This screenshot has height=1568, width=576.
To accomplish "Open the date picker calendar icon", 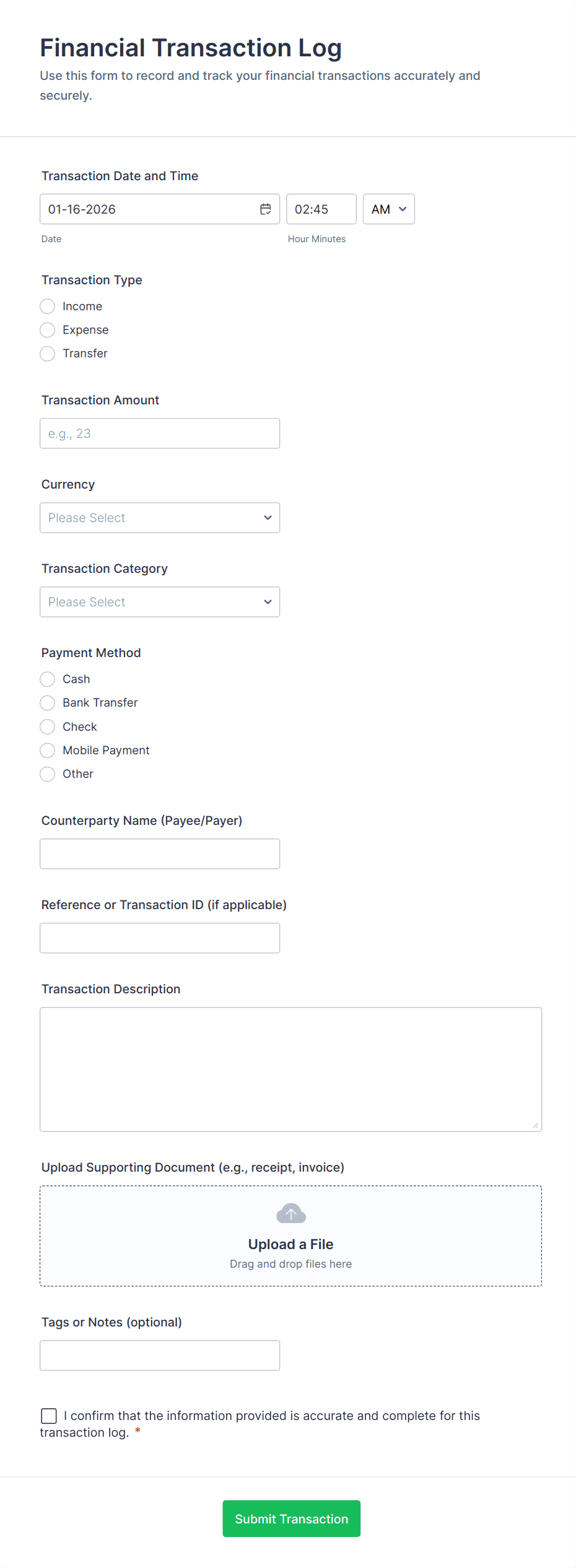I will pyautogui.click(x=266, y=209).
